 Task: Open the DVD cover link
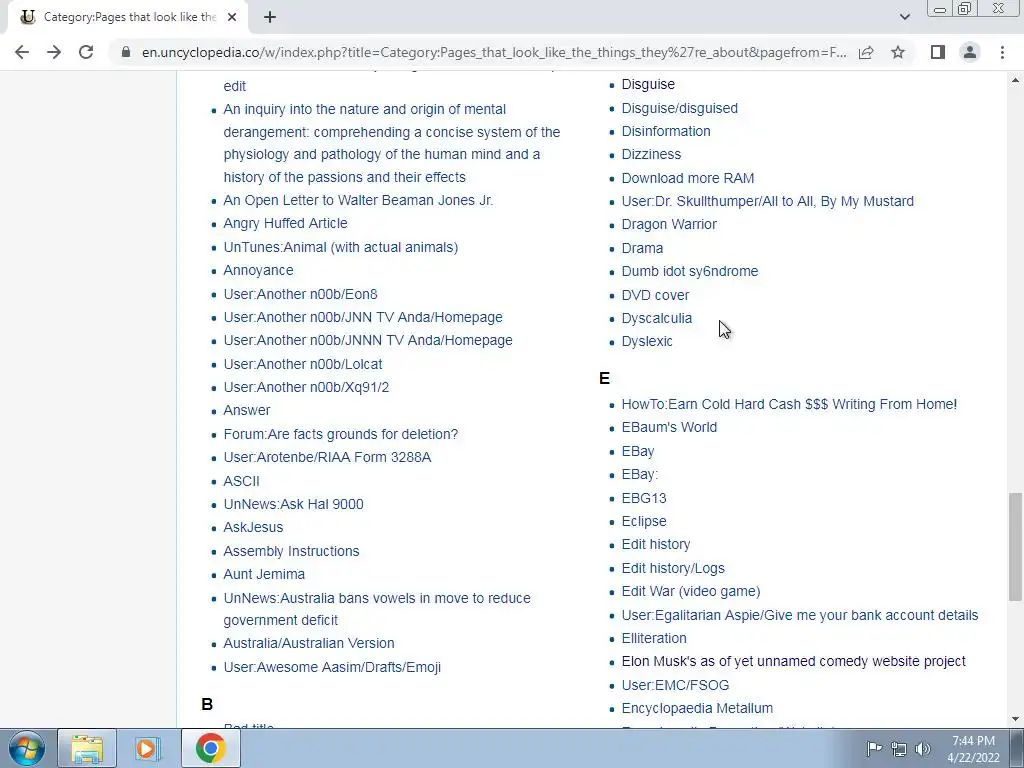pos(655,295)
